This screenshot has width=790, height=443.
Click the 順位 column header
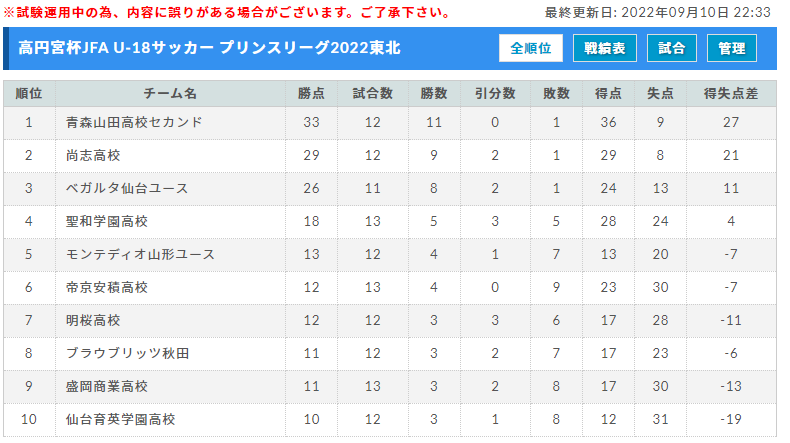click(x=29, y=93)
